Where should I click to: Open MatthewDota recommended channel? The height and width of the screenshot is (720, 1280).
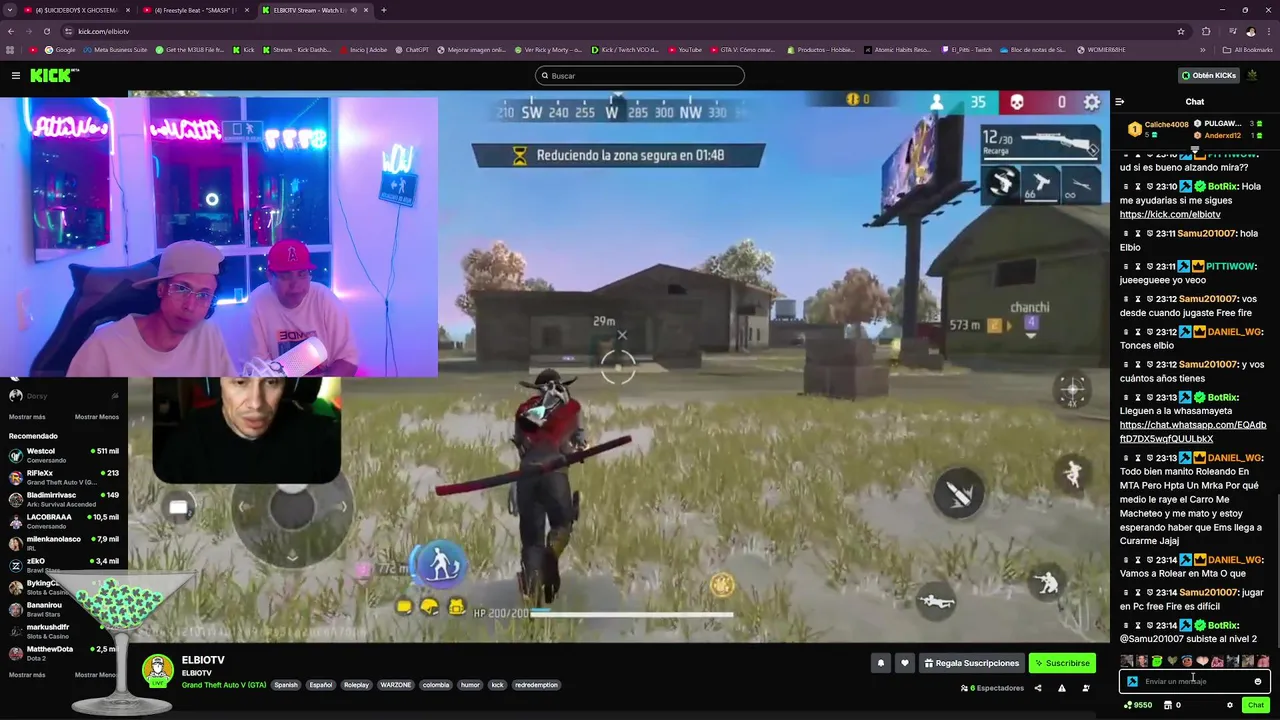(x=64, y=653)
